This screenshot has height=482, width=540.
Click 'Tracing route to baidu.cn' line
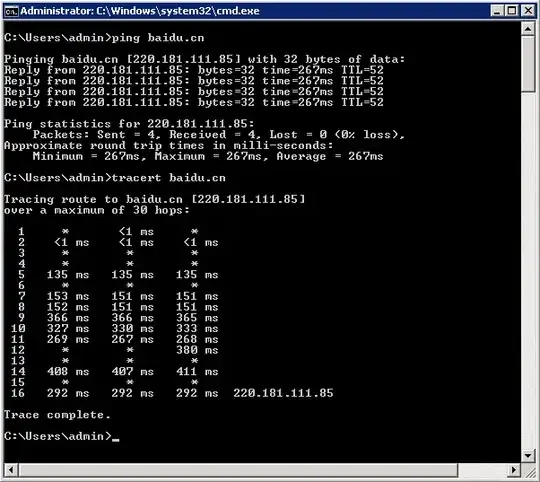click(155, 199)
